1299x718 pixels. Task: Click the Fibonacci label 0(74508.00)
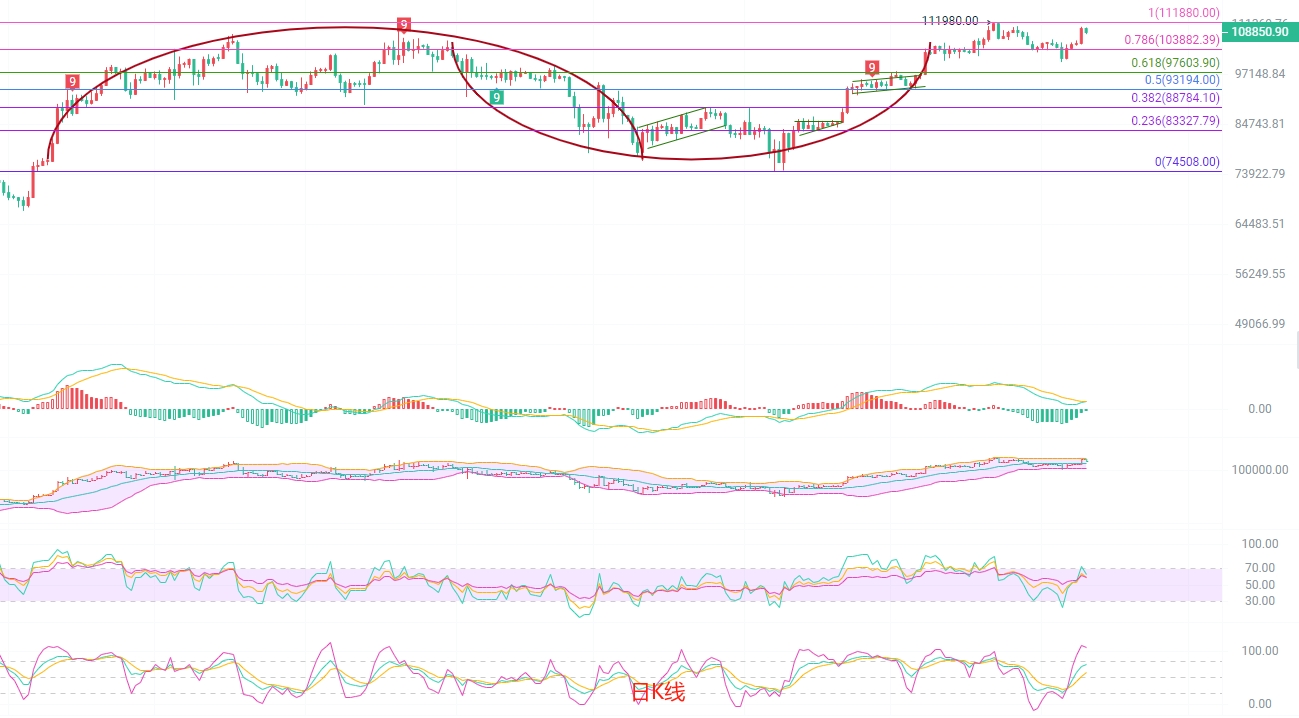[1188, 161]
